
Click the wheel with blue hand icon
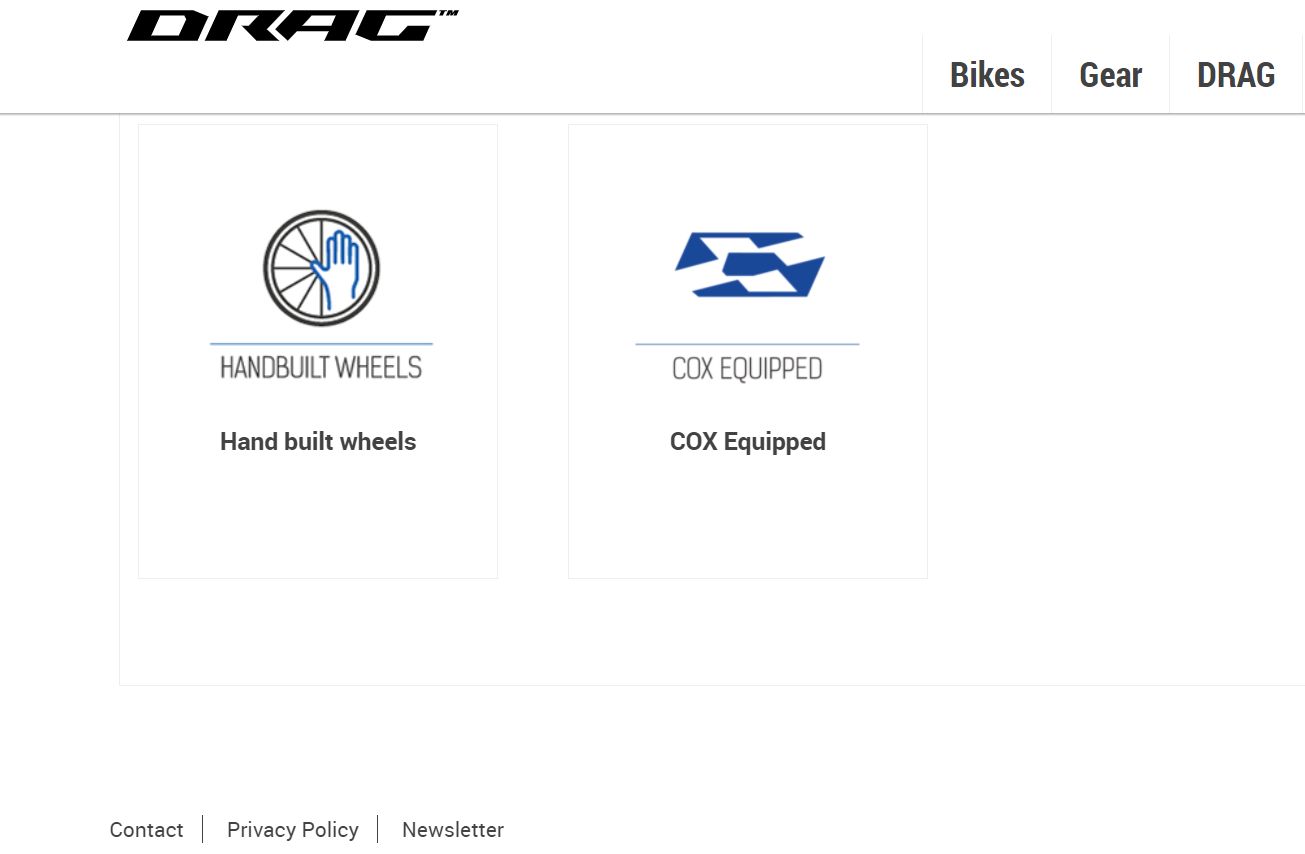click(321, 268)
